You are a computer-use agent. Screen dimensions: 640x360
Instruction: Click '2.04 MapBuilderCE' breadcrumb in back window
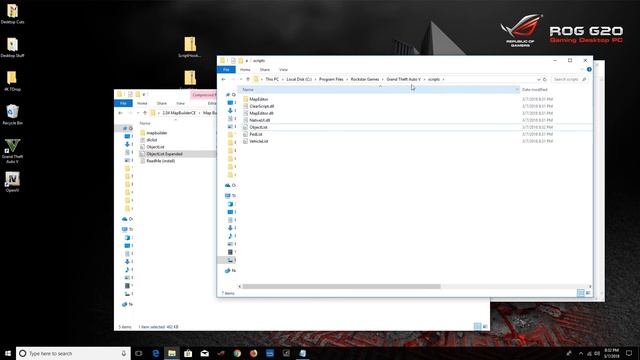(x=179, y=113)
